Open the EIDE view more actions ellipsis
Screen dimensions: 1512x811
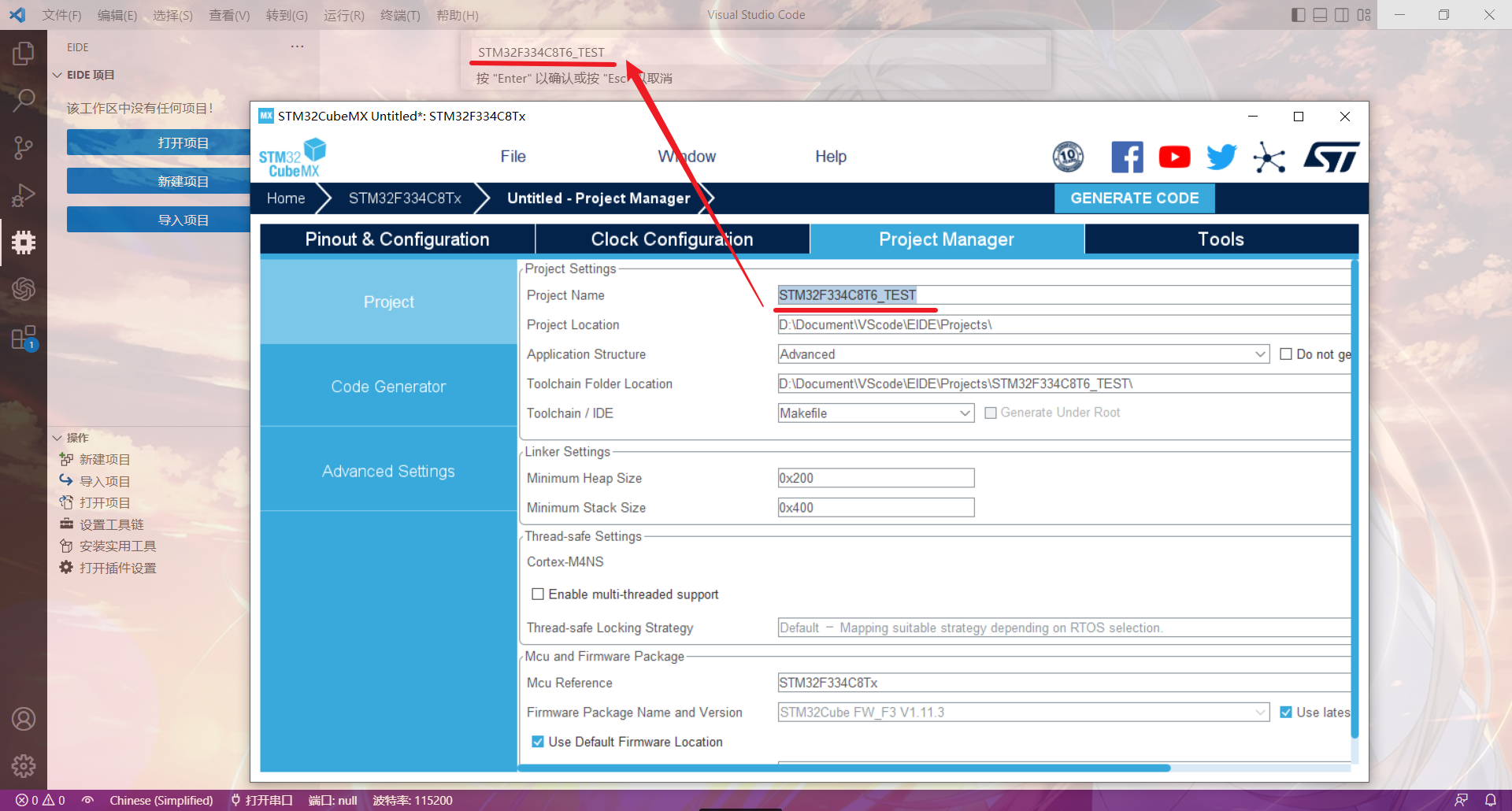(x=297, y=46)
